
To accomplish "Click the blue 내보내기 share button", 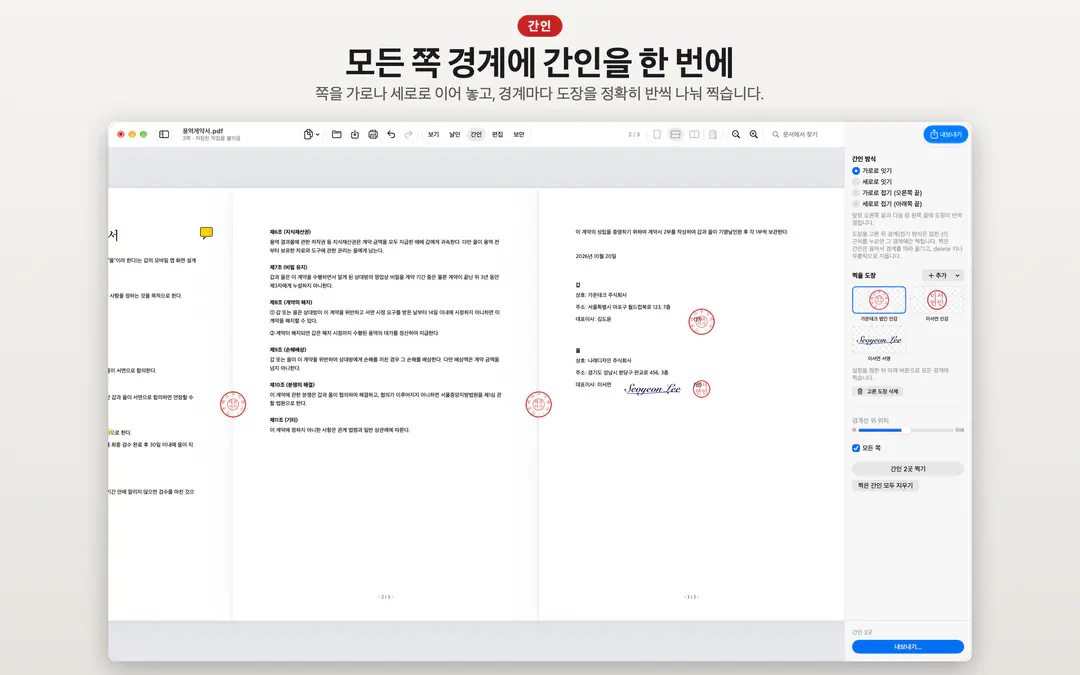I will pyautogui.click(x=946, y=134).
